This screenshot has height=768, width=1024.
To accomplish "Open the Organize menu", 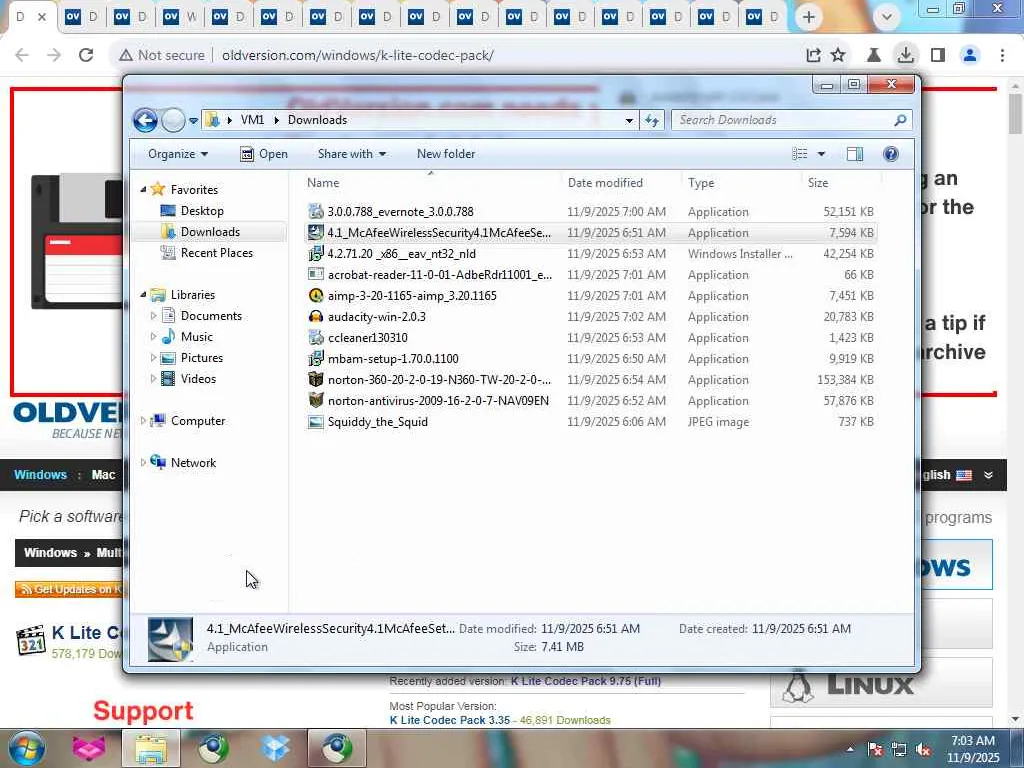I will (x=178, y=154).
